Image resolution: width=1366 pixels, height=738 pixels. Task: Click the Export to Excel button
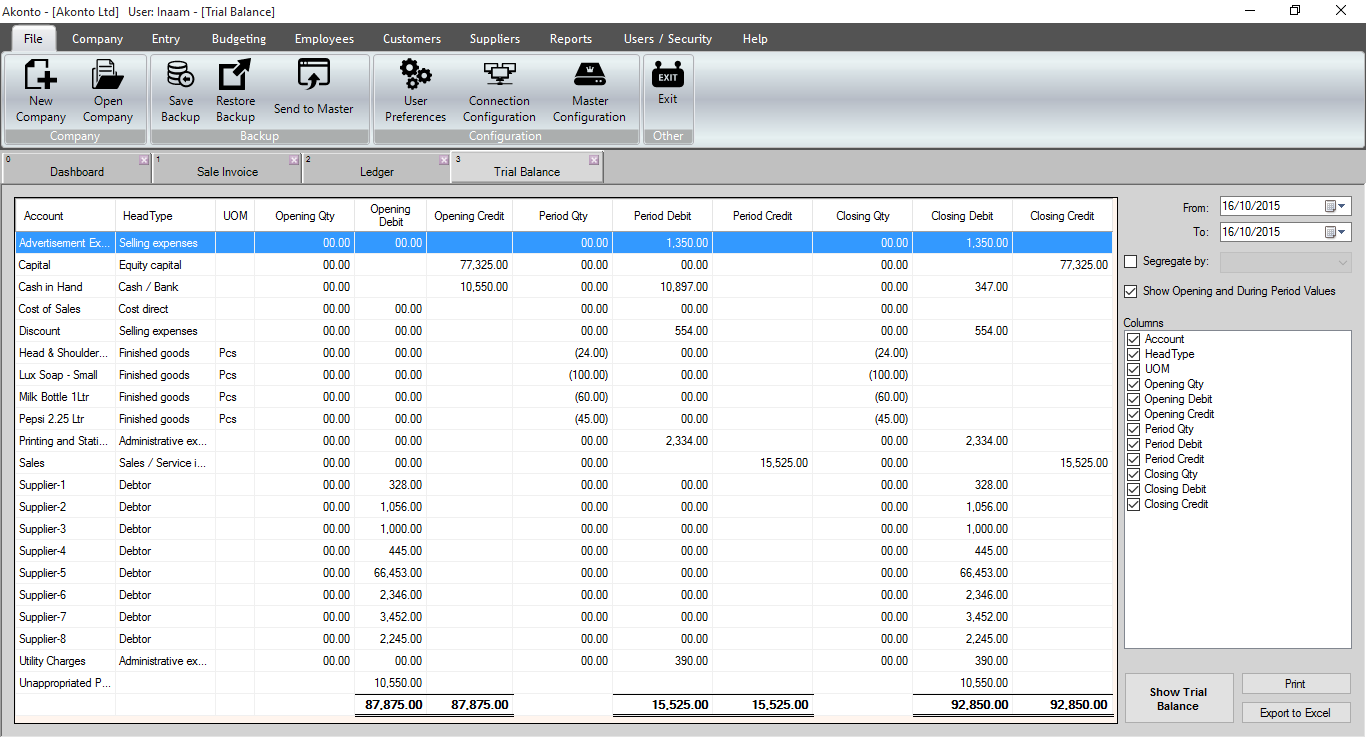pyautogui.click(x=1296, y=713)
